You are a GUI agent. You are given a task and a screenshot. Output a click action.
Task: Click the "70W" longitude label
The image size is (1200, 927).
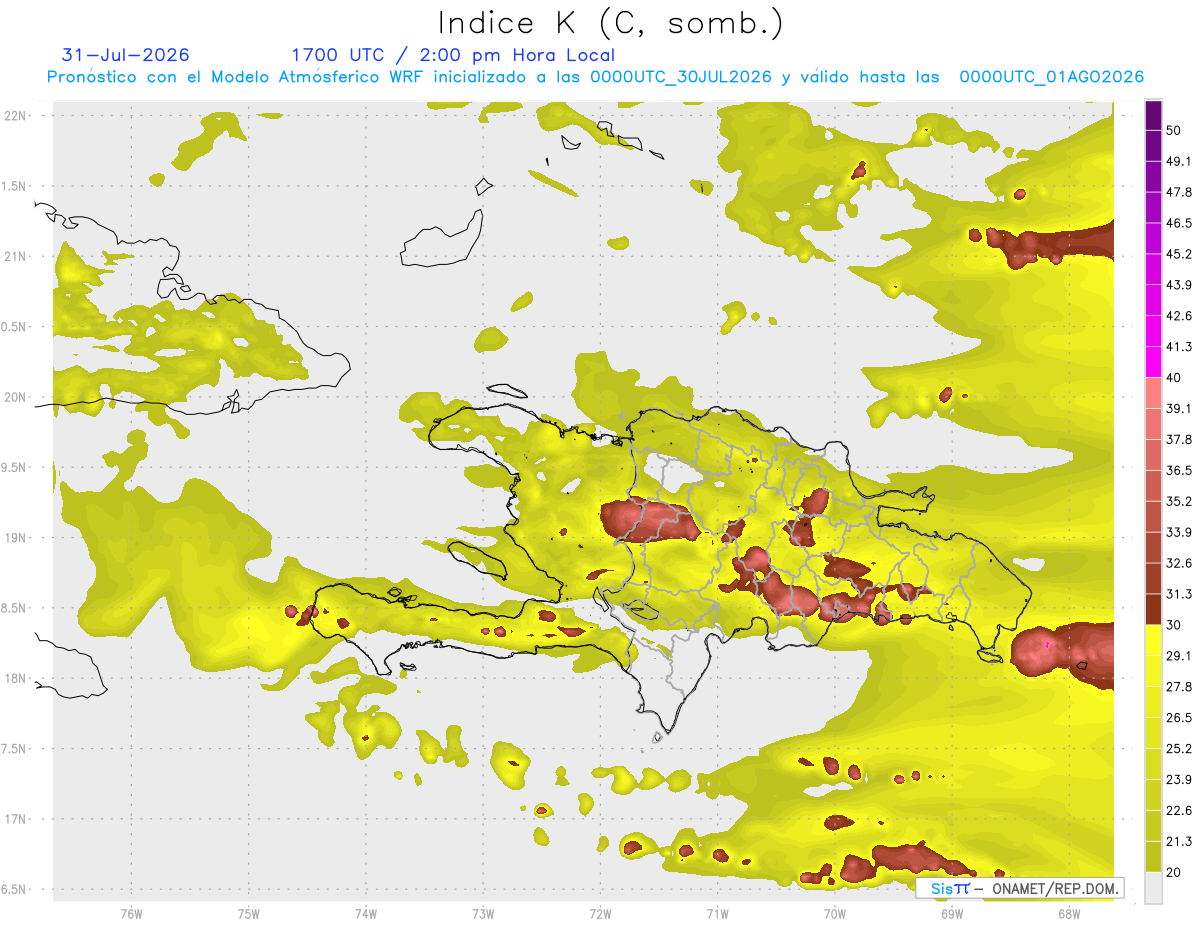click(x=835, y=913)
